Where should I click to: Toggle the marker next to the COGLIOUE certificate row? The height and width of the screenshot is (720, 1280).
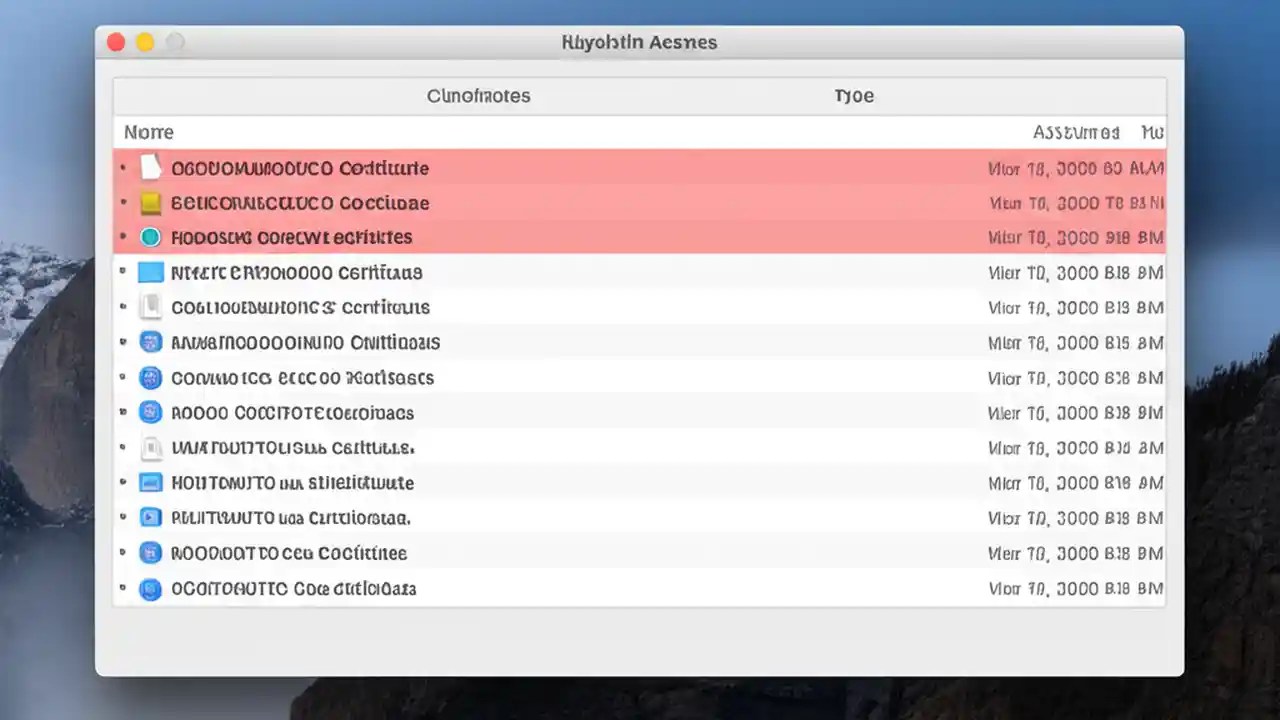[124, 307]
